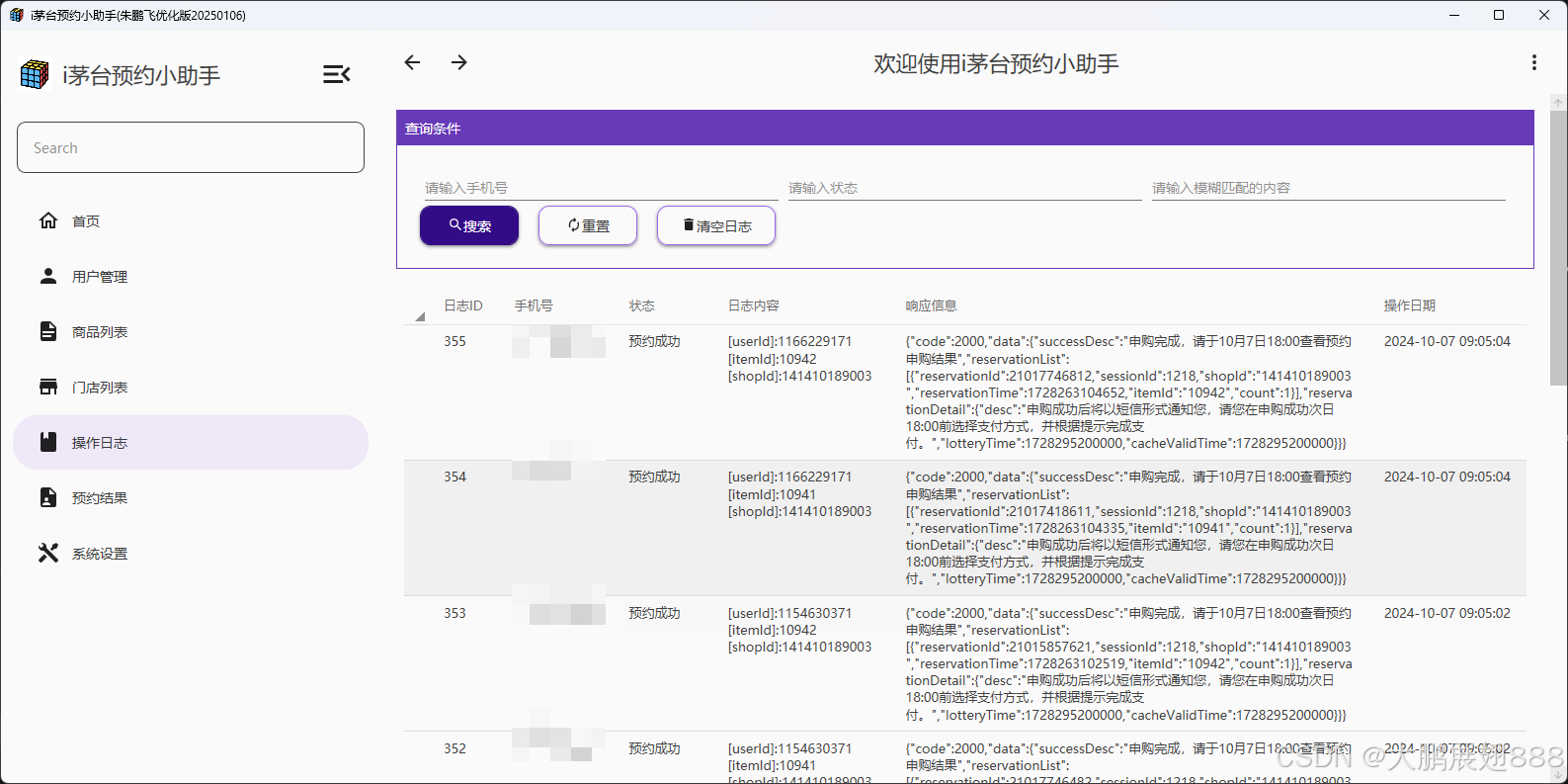Click log content of row 353
The height and width of the screenshot is (784, 1568).
pos(800,630)
